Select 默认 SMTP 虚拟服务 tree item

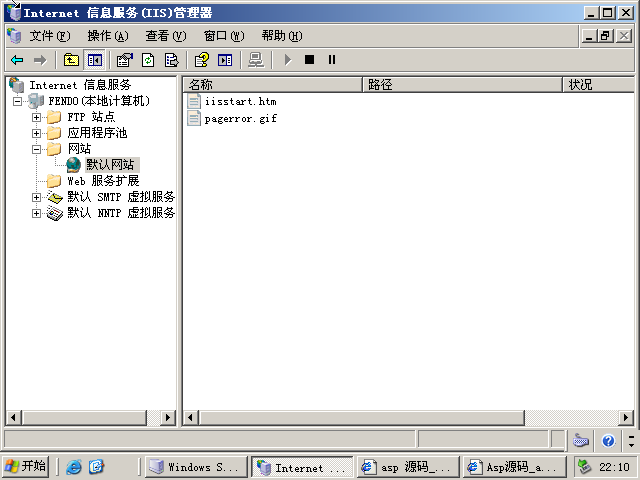121,197
